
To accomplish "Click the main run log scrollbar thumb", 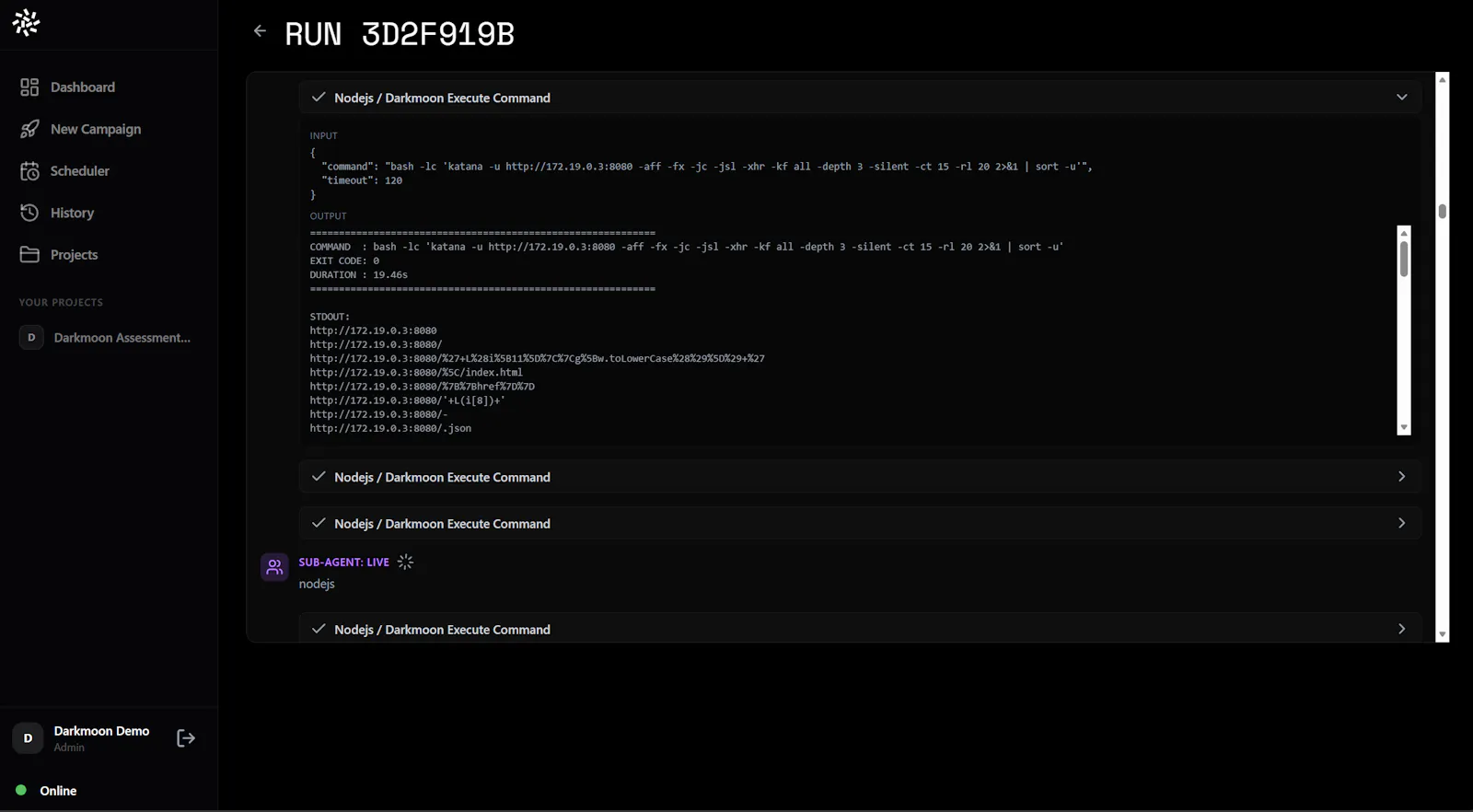I will [x=1442, y=211].
